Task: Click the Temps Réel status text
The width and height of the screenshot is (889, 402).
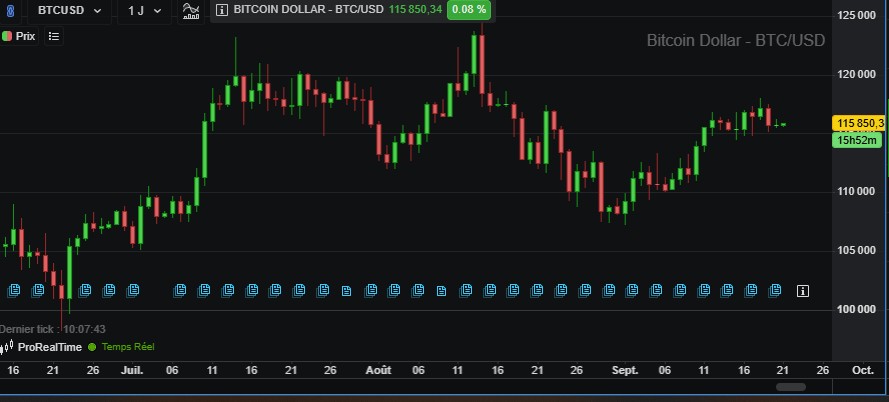Action: (128, 347)
